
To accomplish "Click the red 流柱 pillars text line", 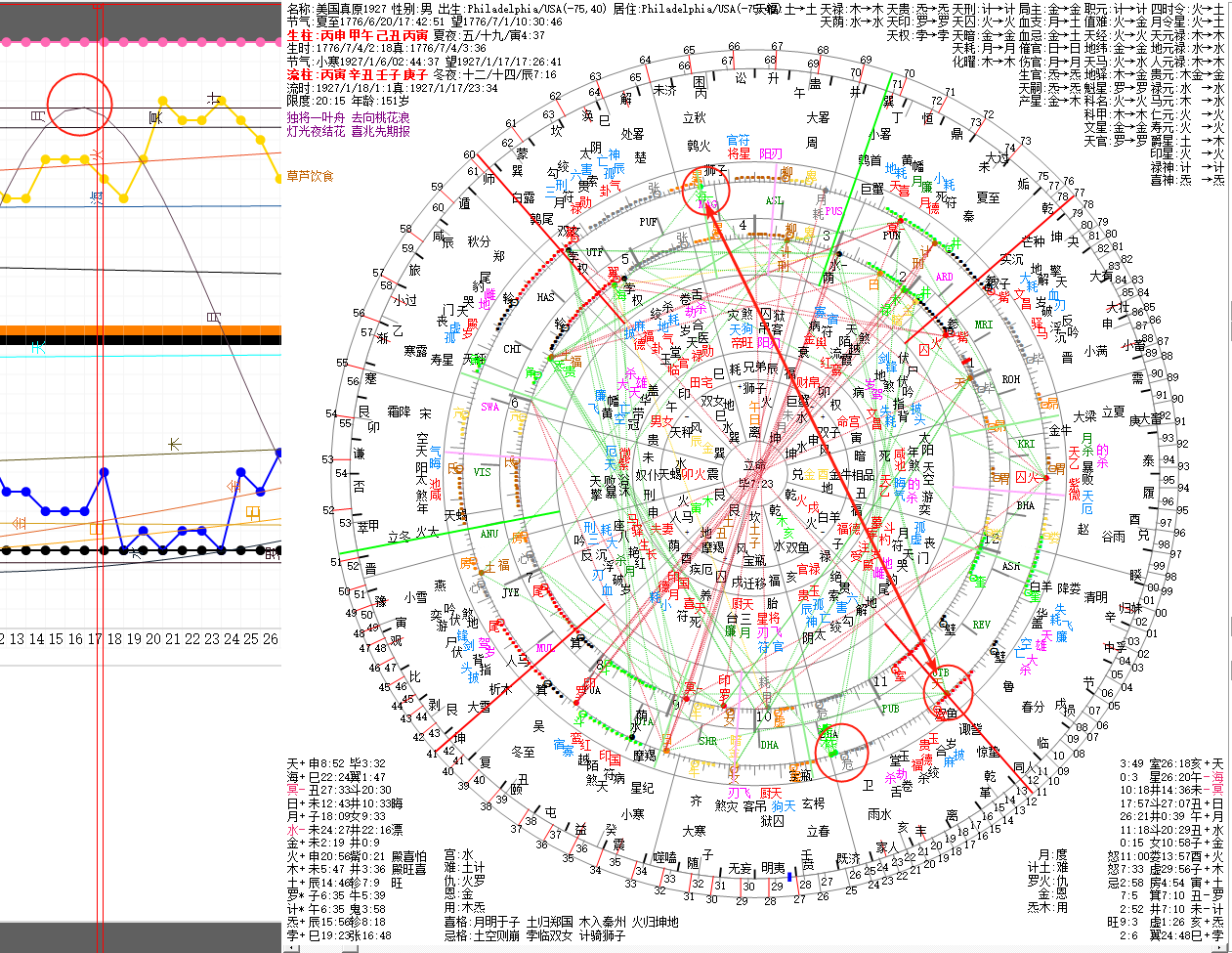I will pos(358,74).
